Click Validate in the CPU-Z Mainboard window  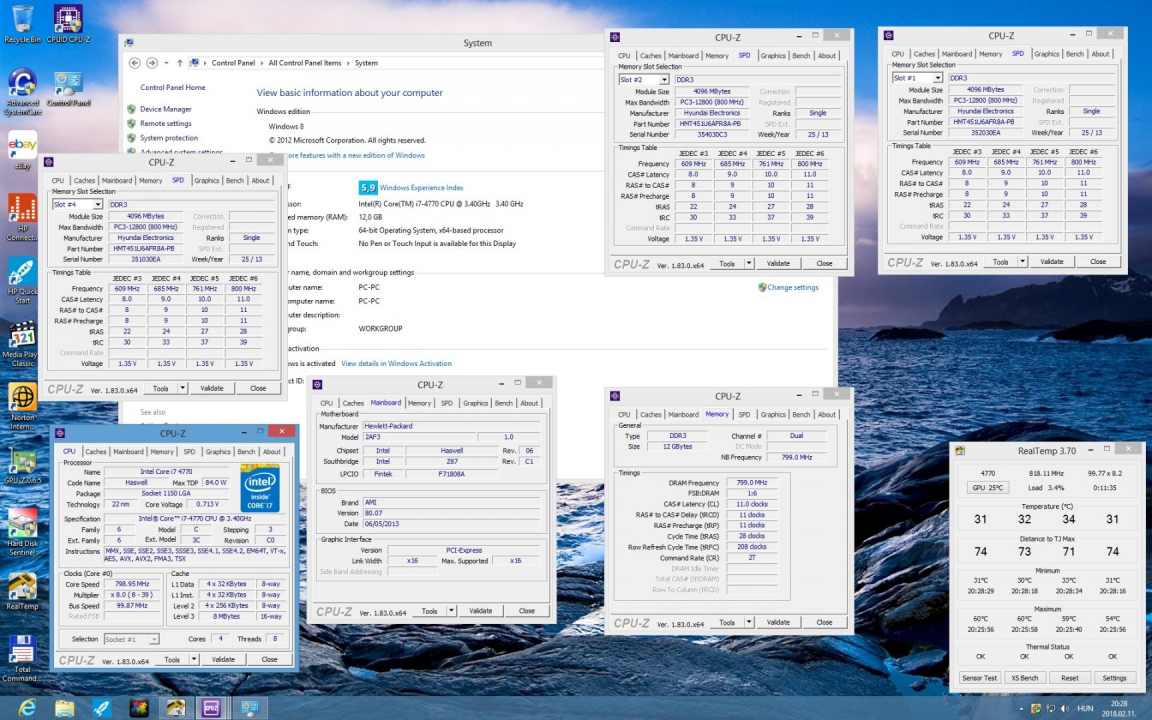(x=480, y=611)
